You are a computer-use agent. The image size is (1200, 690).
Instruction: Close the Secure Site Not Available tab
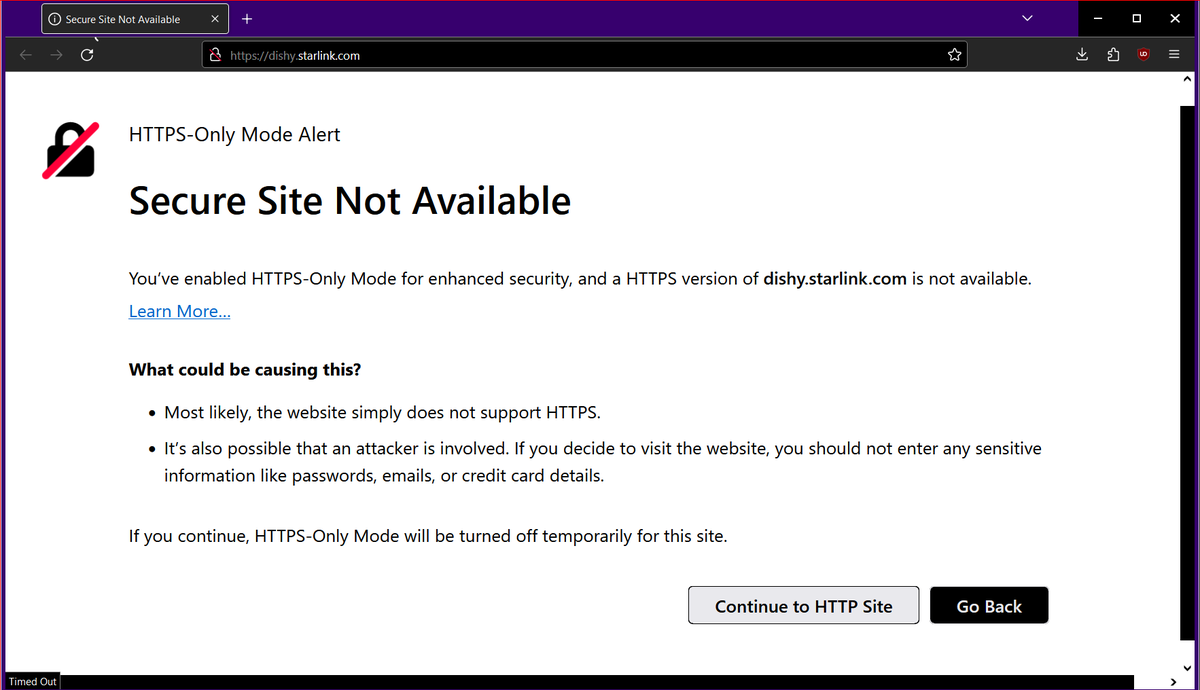(215, 19)
